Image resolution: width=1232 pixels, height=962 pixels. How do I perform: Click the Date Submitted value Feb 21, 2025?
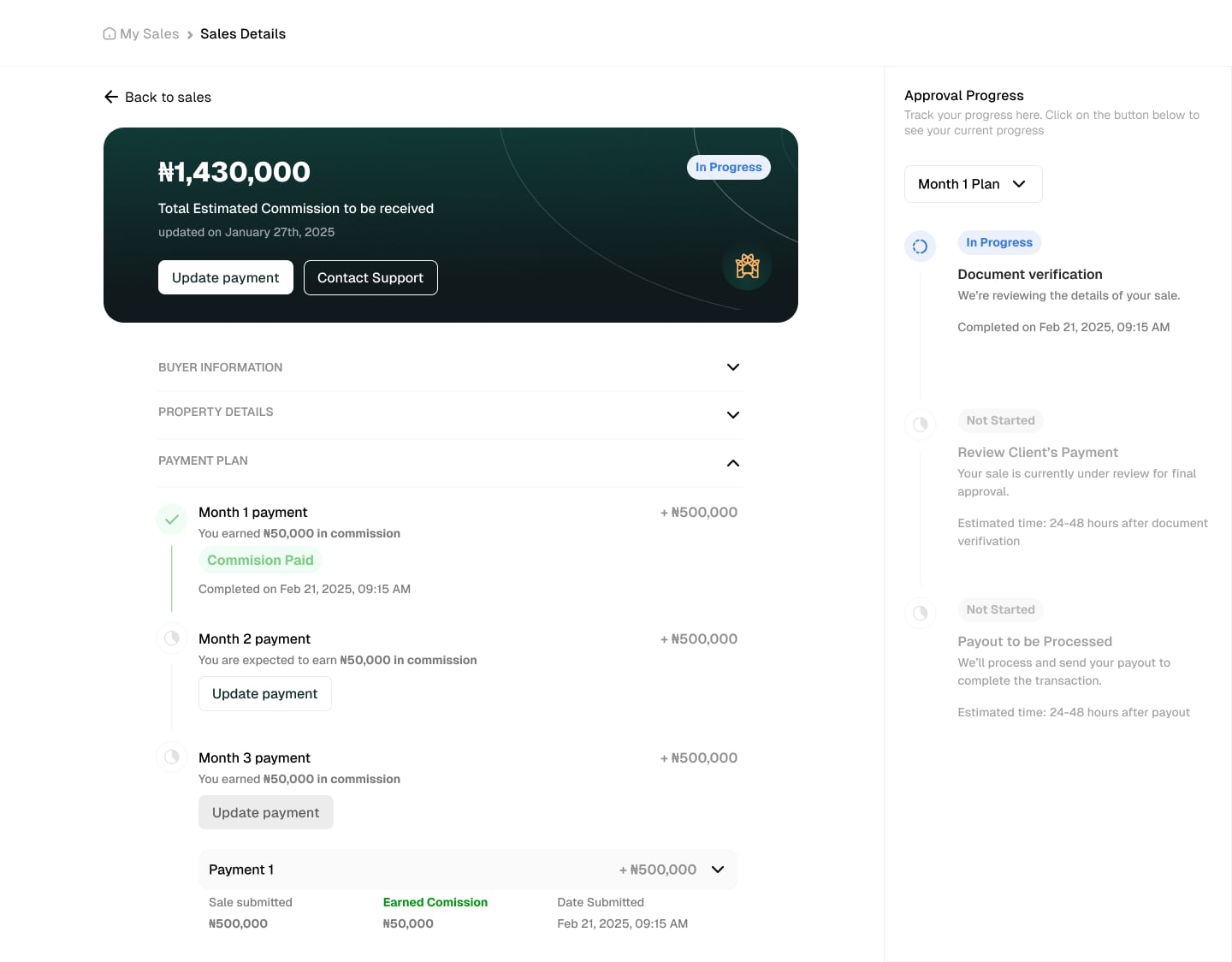click(623, 923)
